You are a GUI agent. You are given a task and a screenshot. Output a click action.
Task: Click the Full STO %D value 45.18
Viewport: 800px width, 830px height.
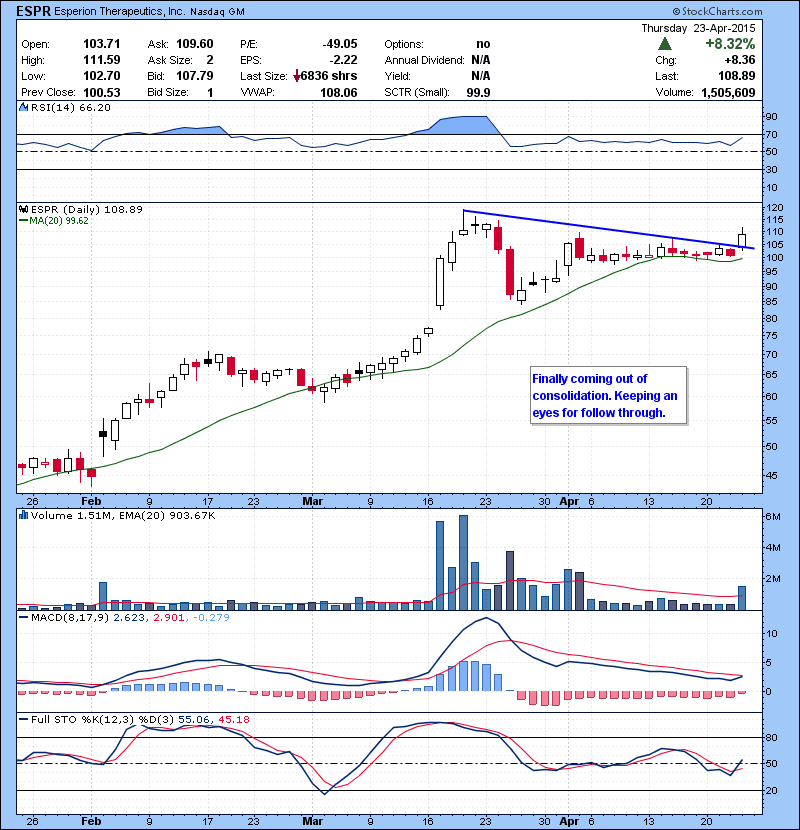pos(233,719)
